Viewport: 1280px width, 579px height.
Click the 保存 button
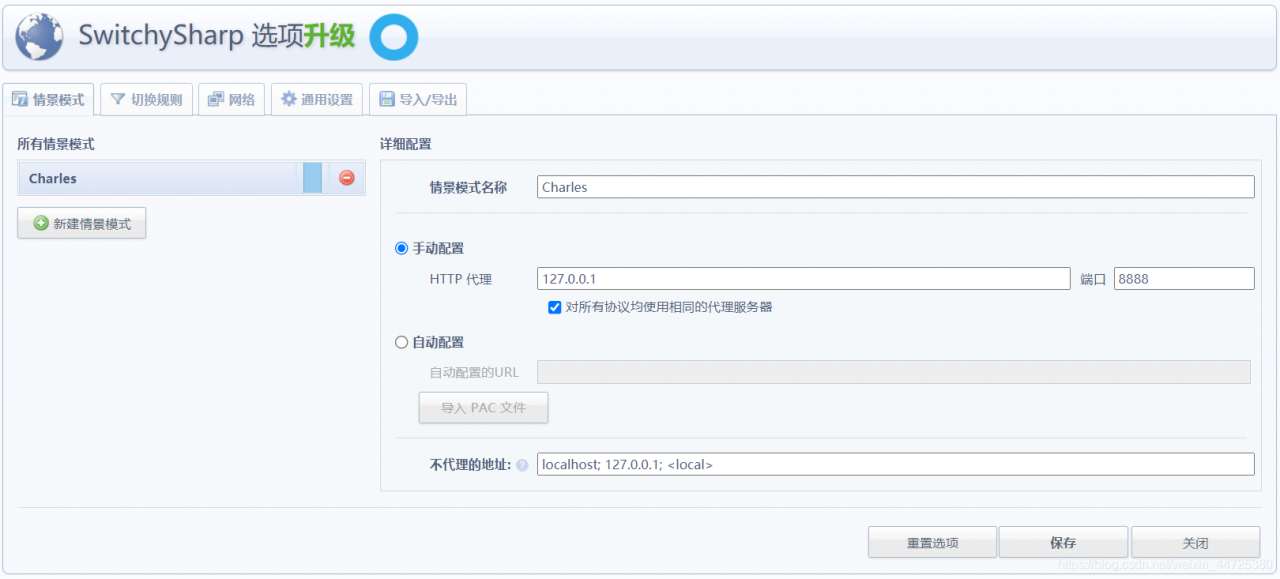(x=1063, y=542)
